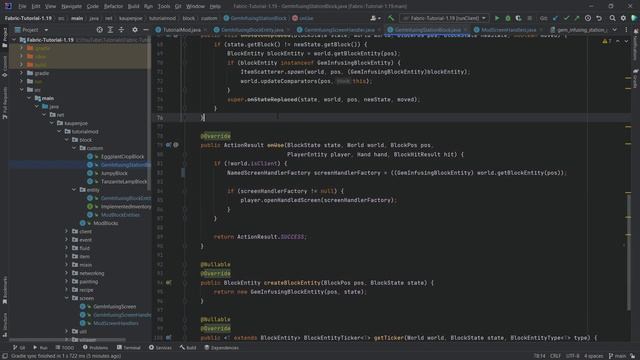
Task: Open EggplantCropBlock in project tree
Action: point(122,157)
